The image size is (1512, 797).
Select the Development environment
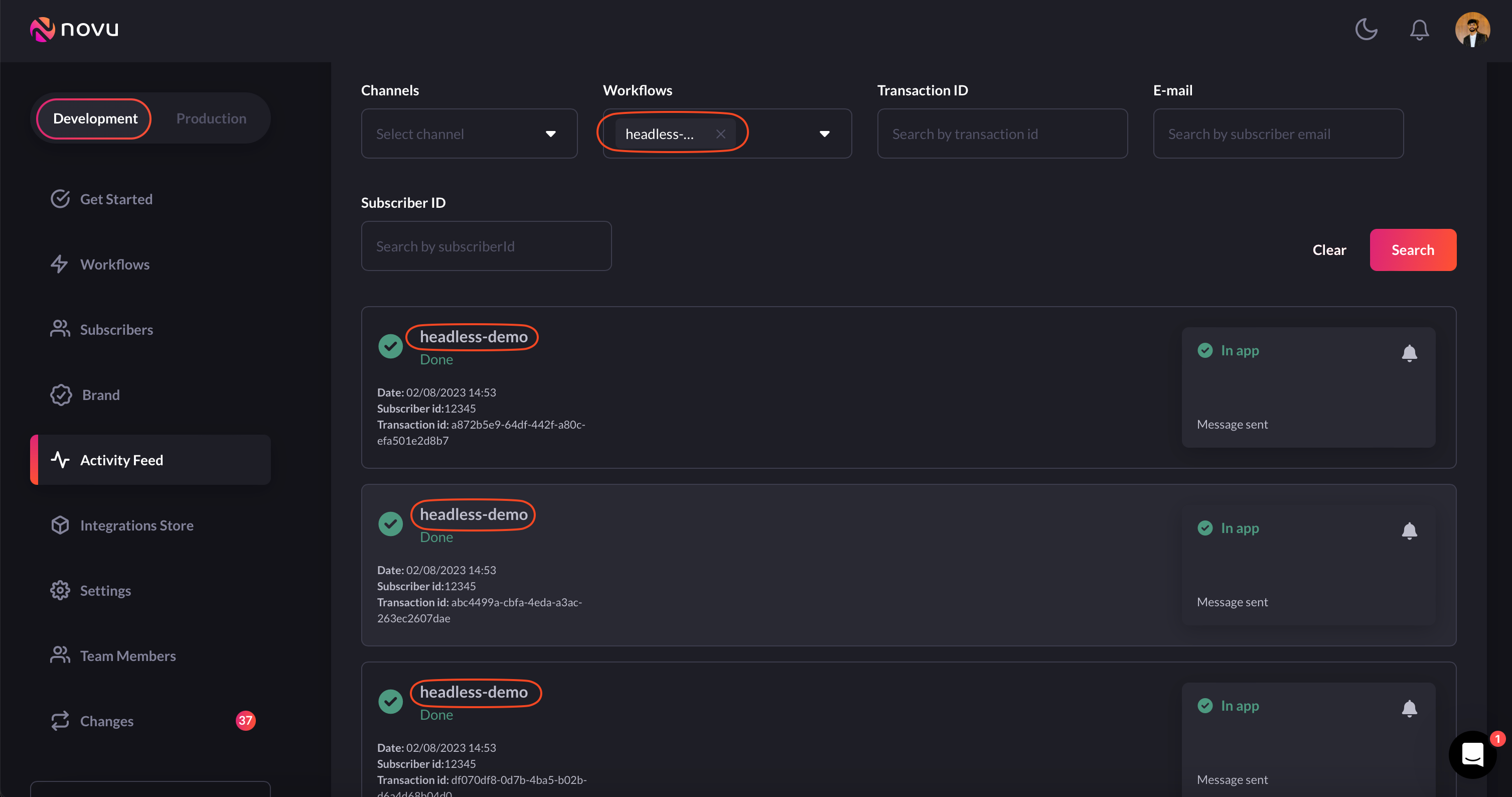click(x=95, y=118)
